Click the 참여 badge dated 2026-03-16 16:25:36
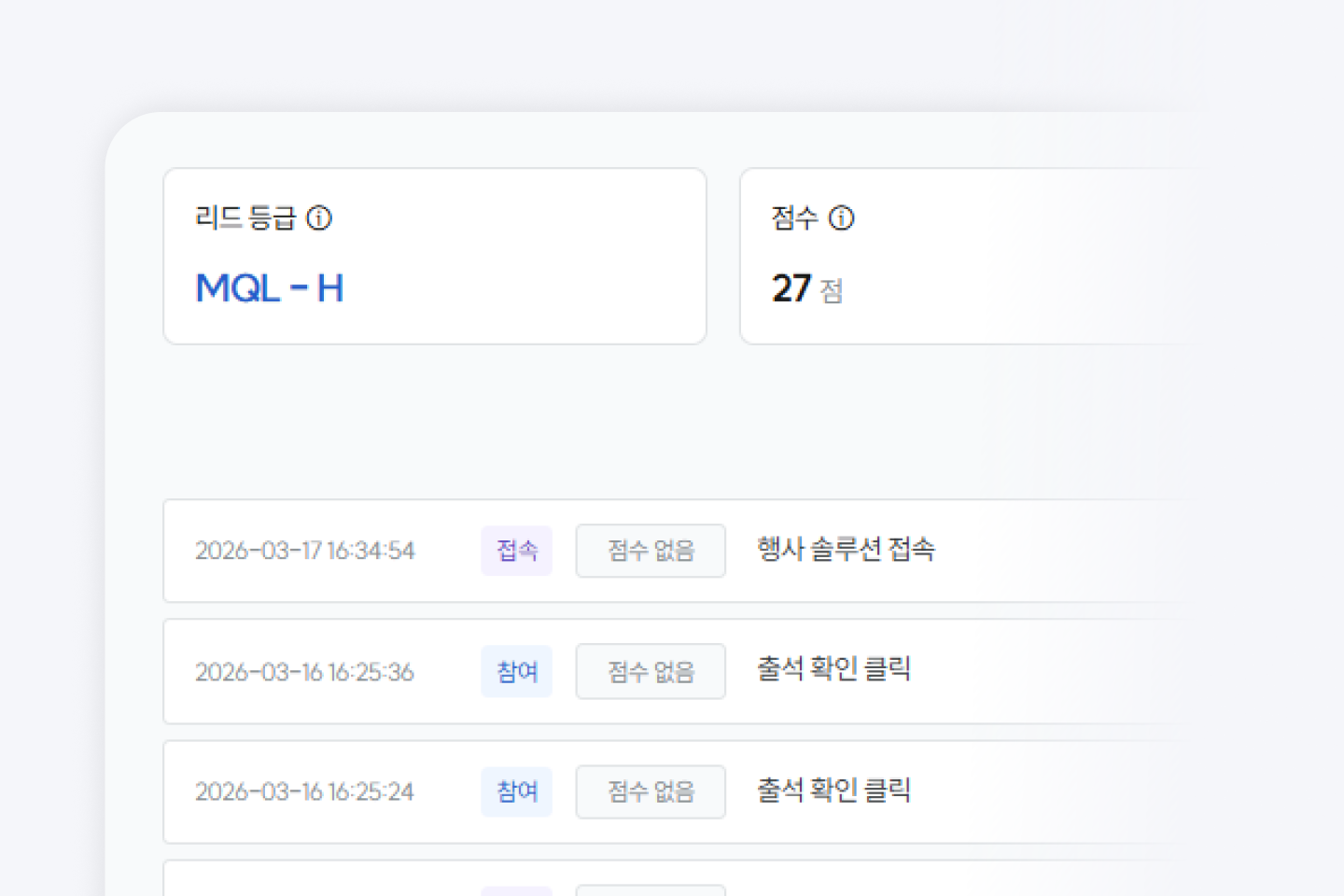 (516, 671)
